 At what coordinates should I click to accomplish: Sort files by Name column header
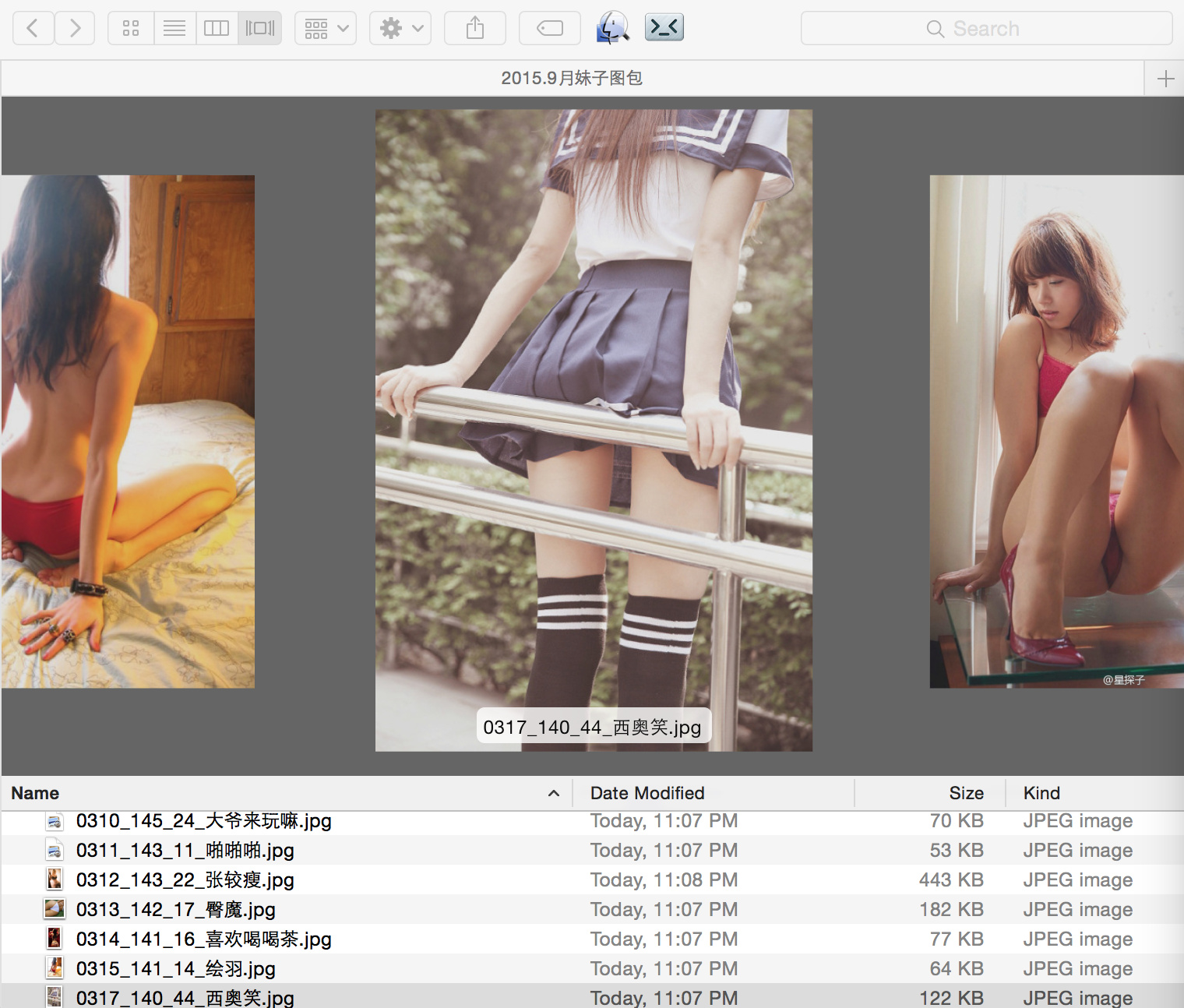tap(36, 793)
